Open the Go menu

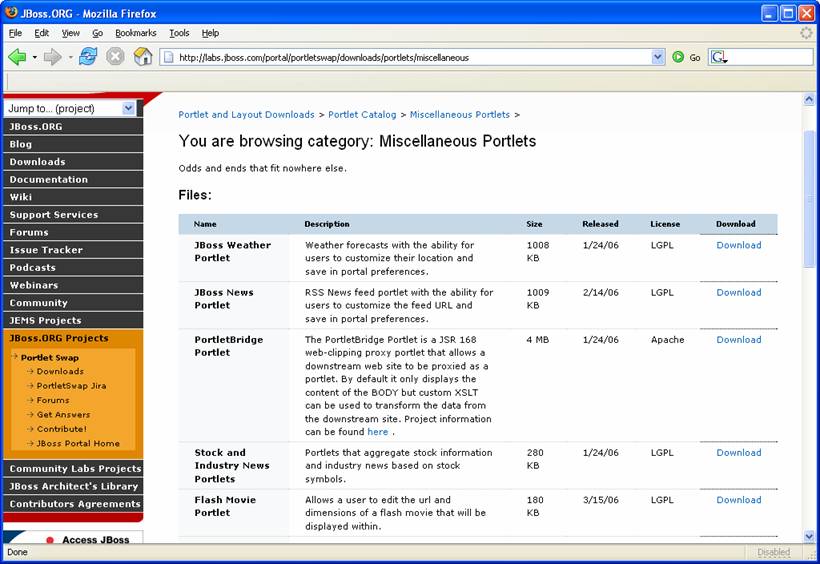[x=97, y=33]
